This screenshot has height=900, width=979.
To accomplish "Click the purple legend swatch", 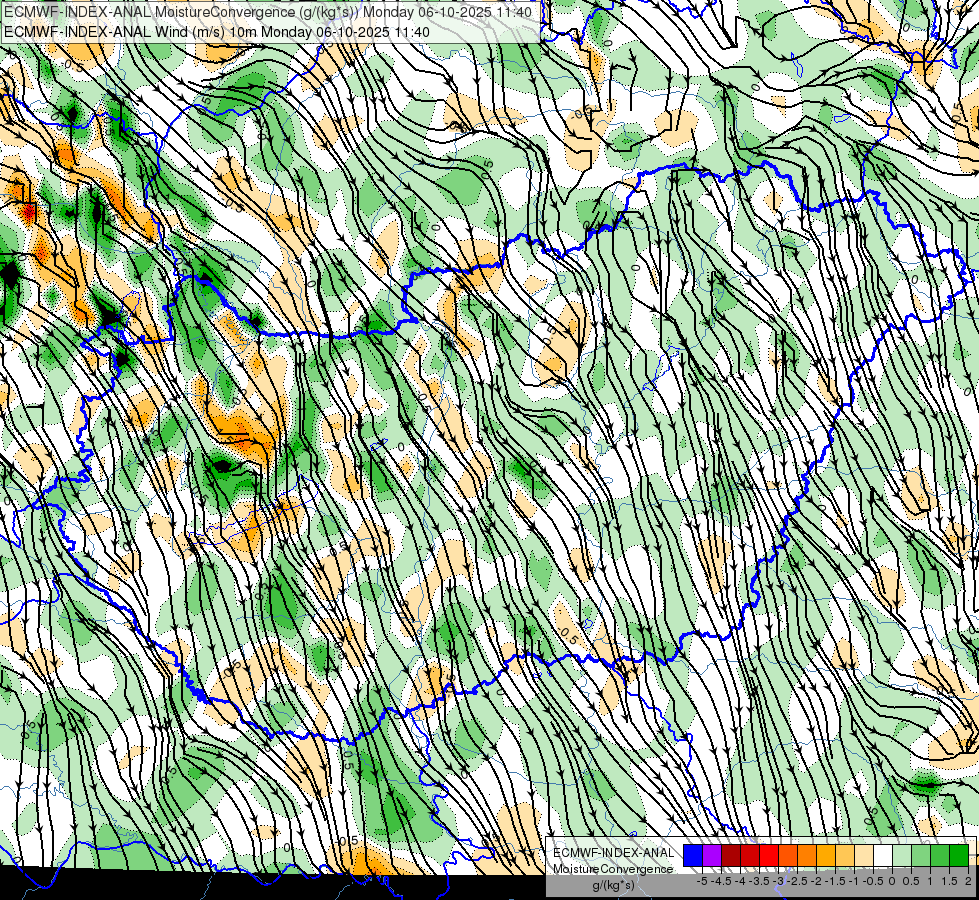I will point(712,856).
